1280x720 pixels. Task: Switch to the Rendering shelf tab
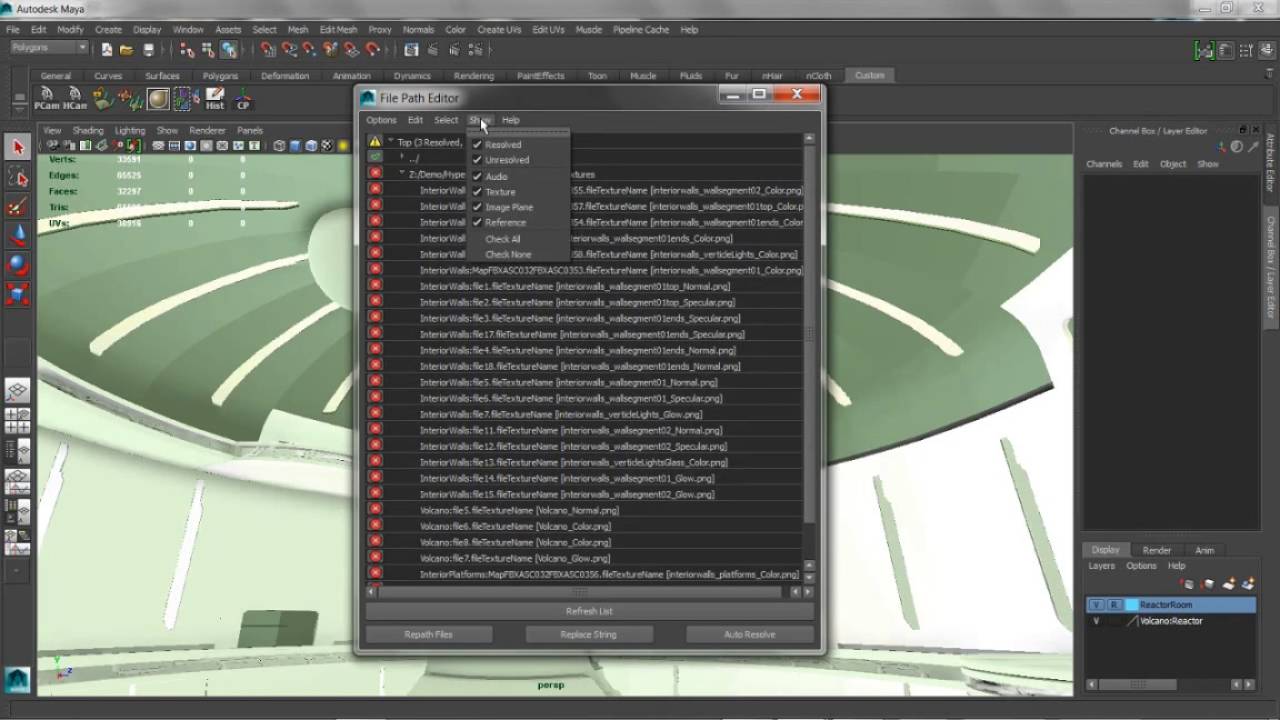click(x=474, y=76)
